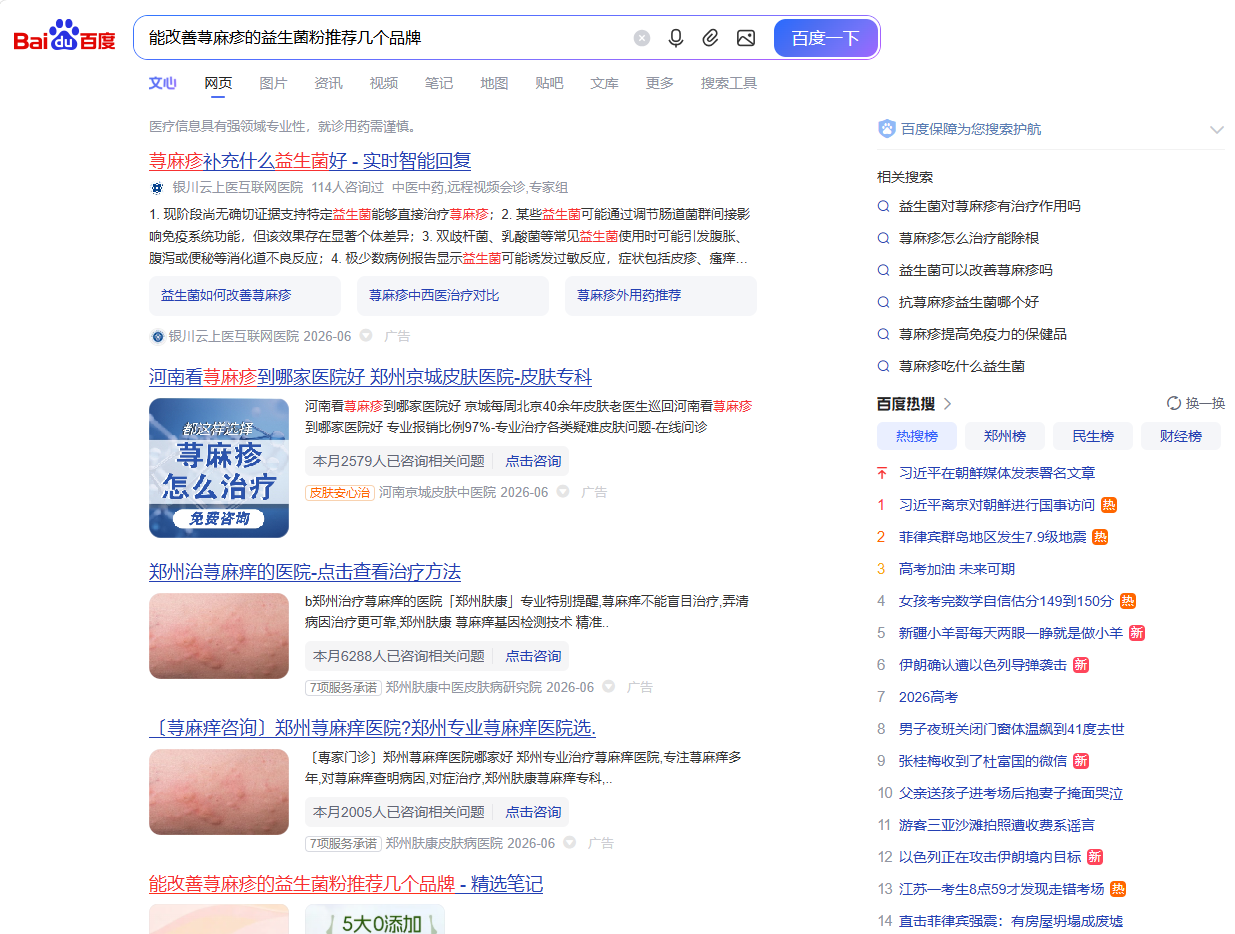Click the 新 badge on 伊朗确认遭以色列导弹袭击
The width and height of the screenshot is (1235, 934).
[x=1081, y=665]
